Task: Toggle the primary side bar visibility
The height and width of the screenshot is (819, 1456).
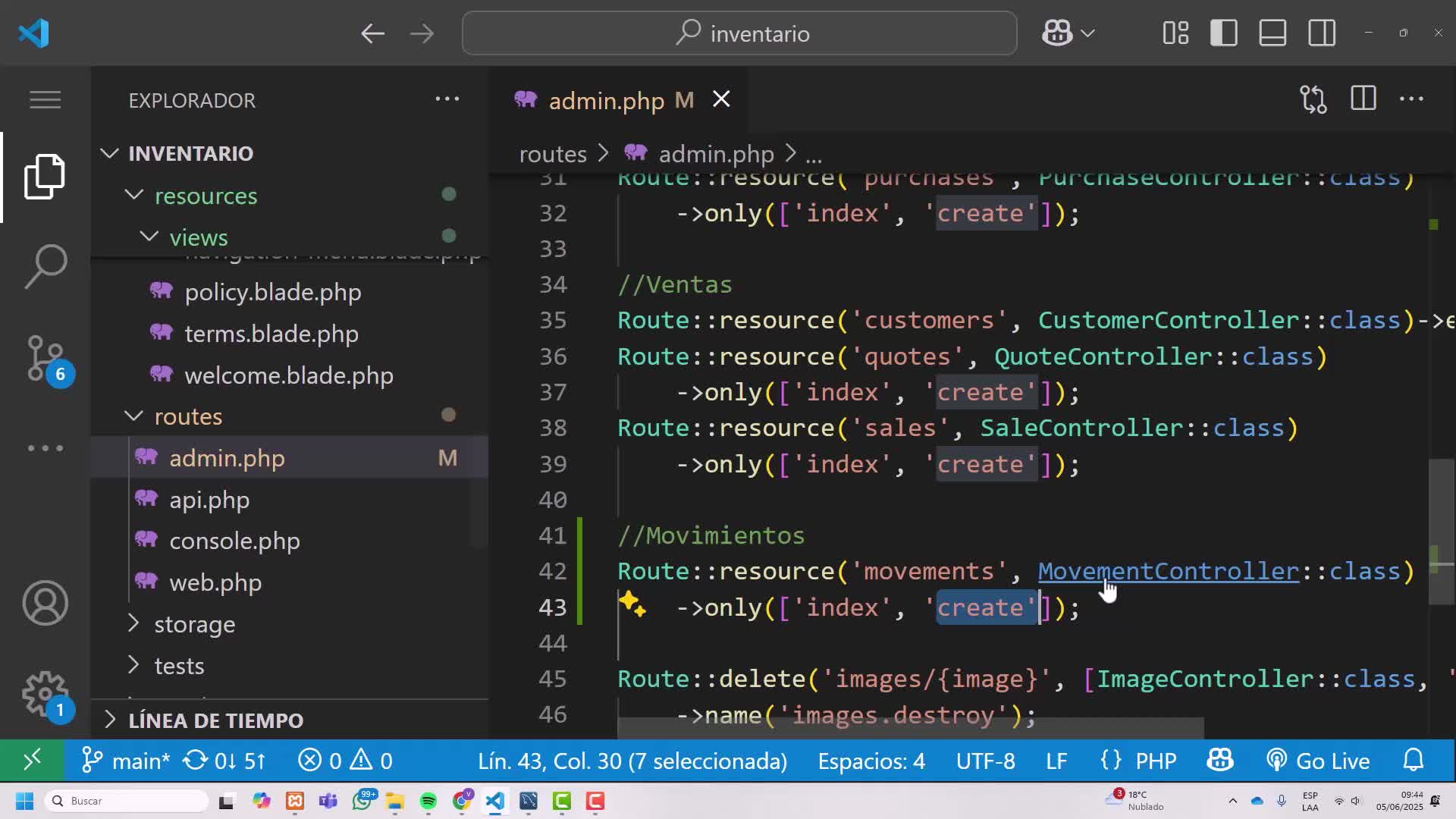Action: coord(1224,33)
